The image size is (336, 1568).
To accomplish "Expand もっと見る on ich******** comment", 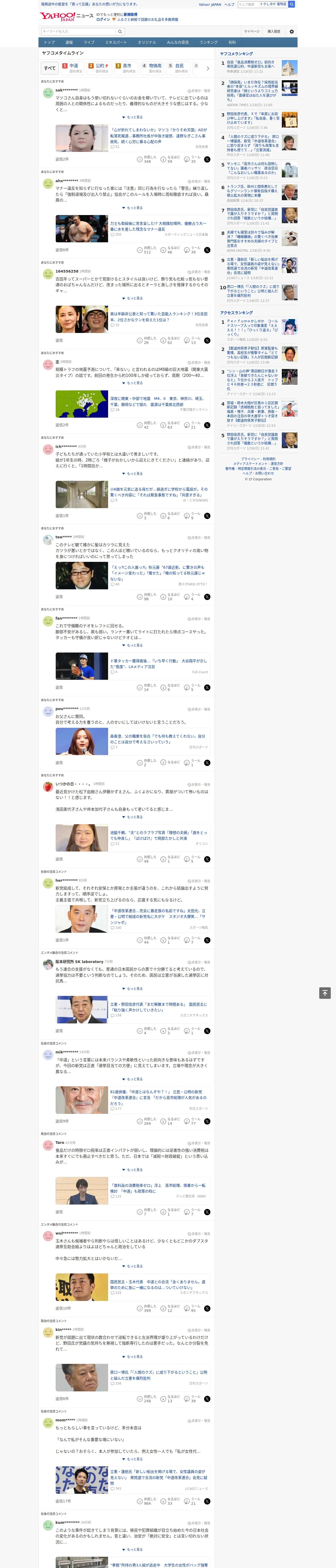I will pos(132,474).
